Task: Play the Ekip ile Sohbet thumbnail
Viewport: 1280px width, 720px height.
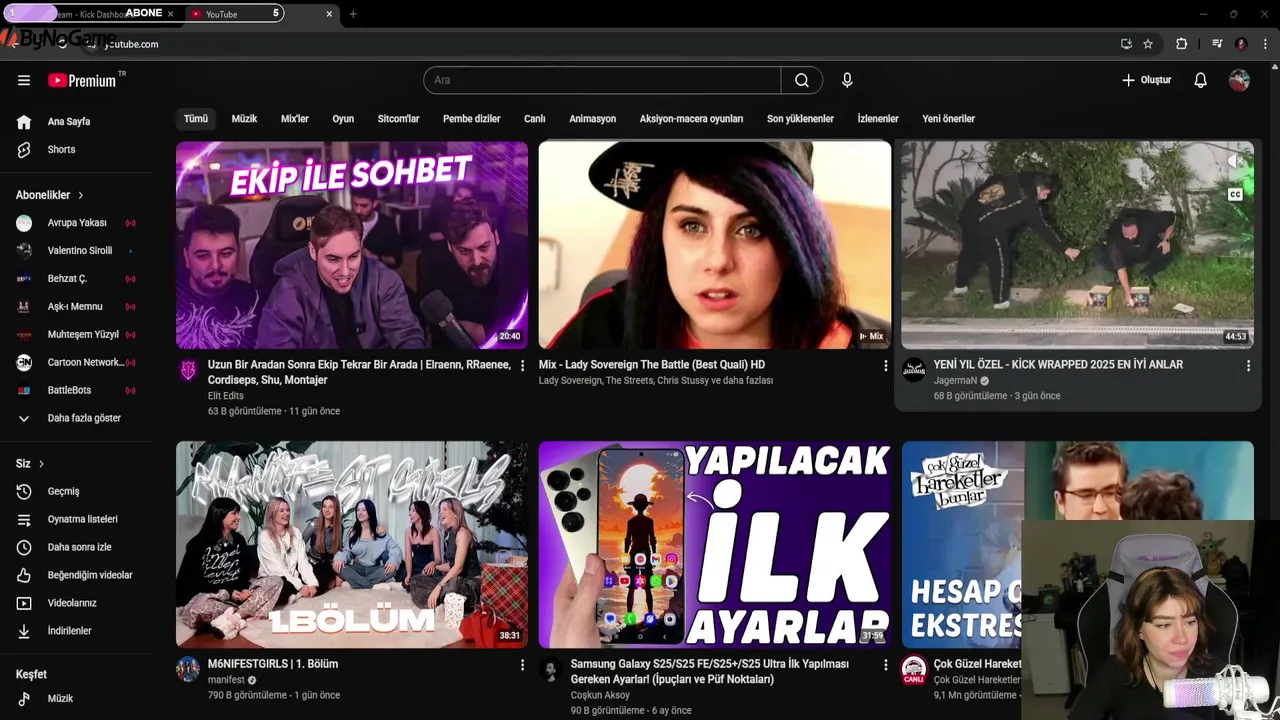Action: coord(352,245)
